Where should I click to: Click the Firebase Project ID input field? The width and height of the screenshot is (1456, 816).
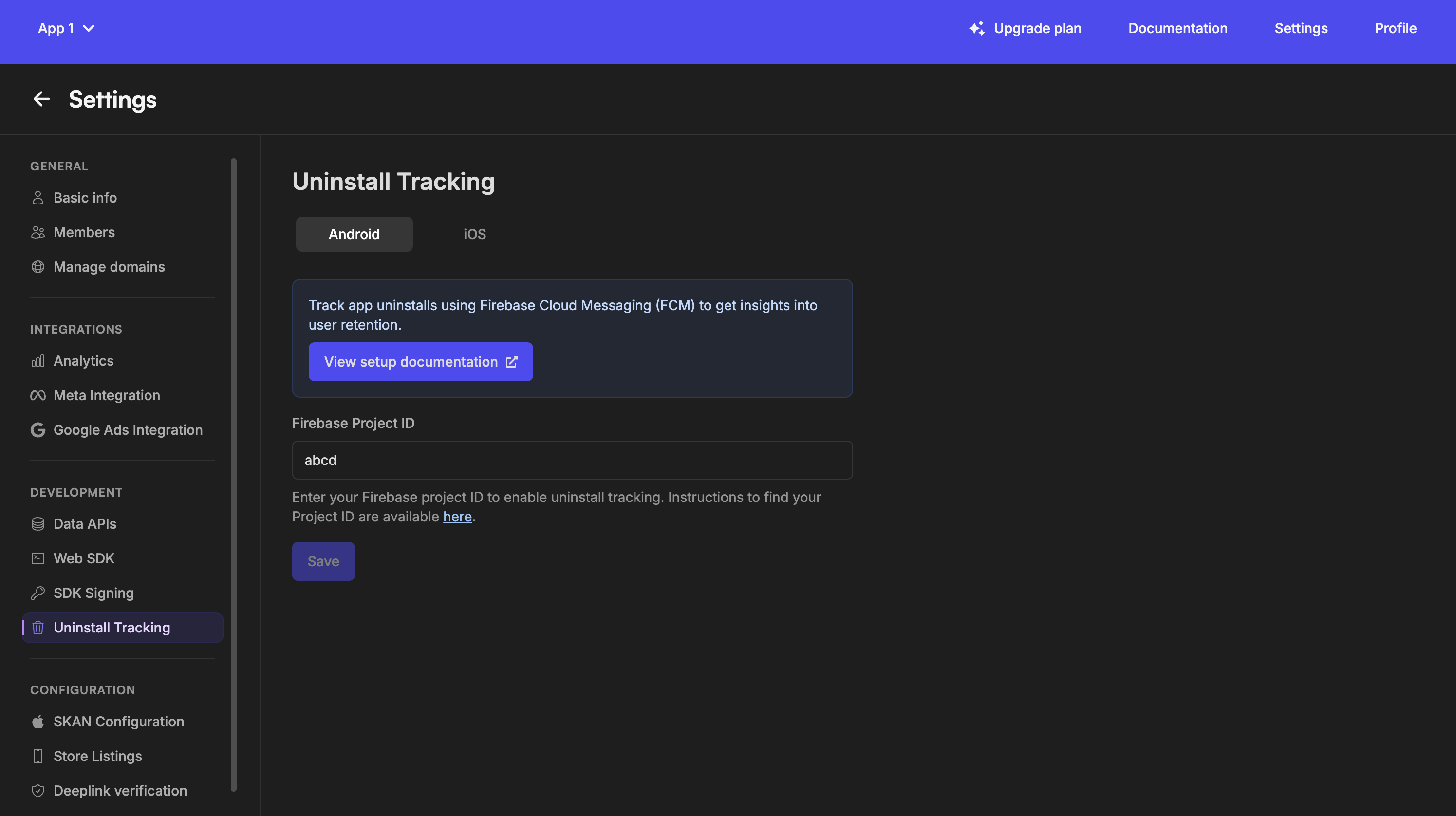(x=571, y=460)
